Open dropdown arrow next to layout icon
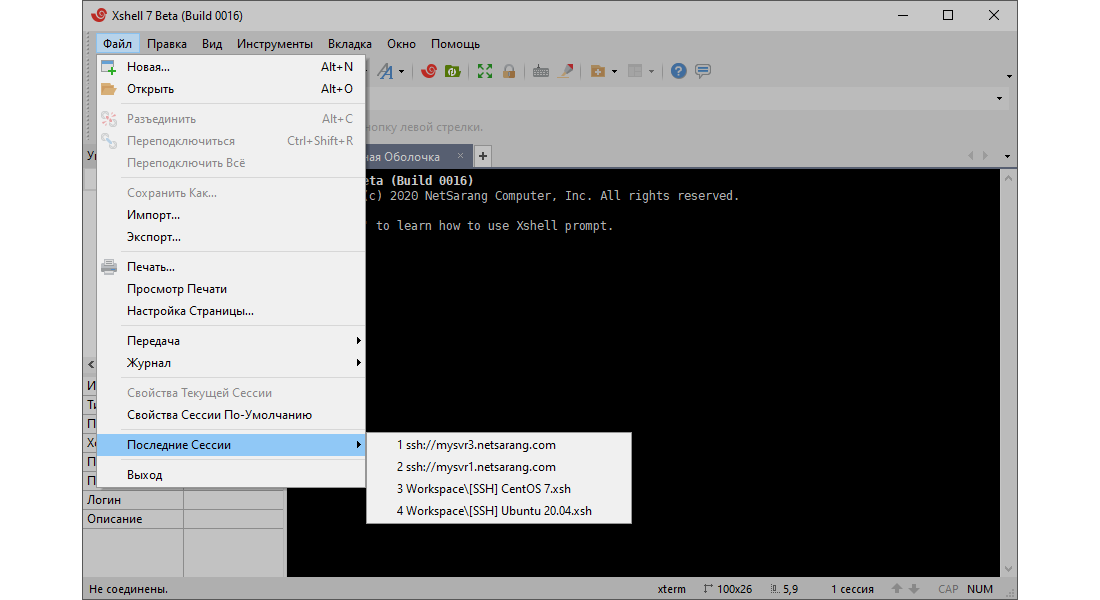This screenshot has height=600, width=1100. click(x=651, y=72)
